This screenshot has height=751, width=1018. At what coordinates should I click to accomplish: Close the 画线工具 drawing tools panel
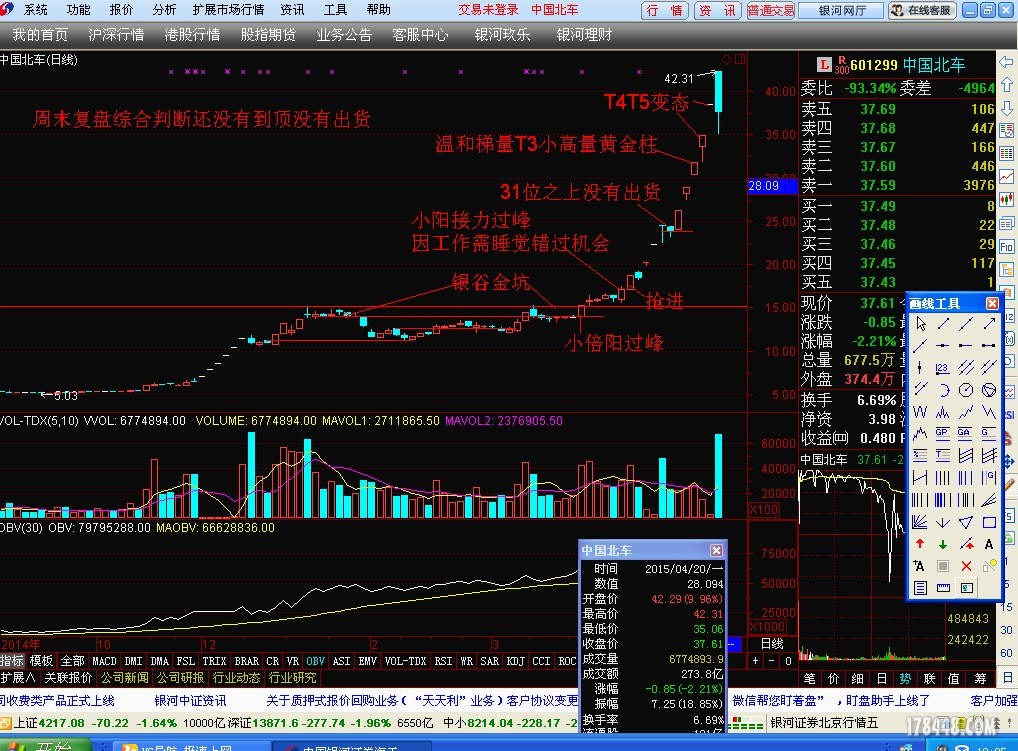(x=992, y=303)
